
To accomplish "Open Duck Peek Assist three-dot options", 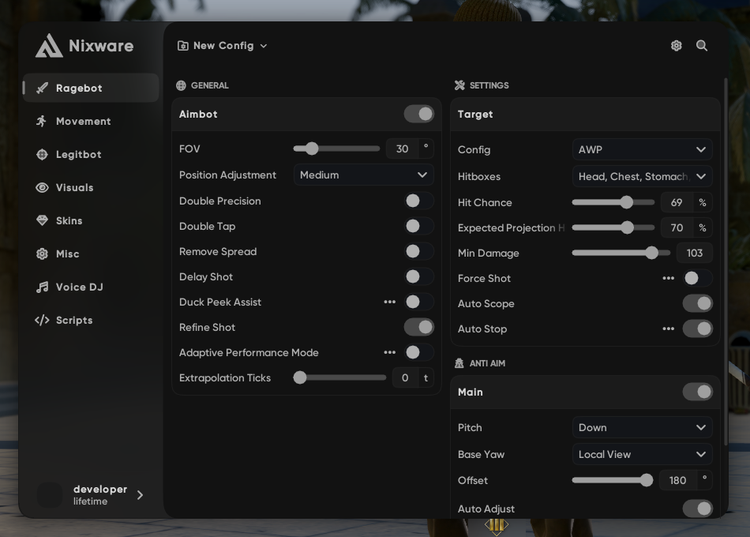I will [x=390, y=302].
